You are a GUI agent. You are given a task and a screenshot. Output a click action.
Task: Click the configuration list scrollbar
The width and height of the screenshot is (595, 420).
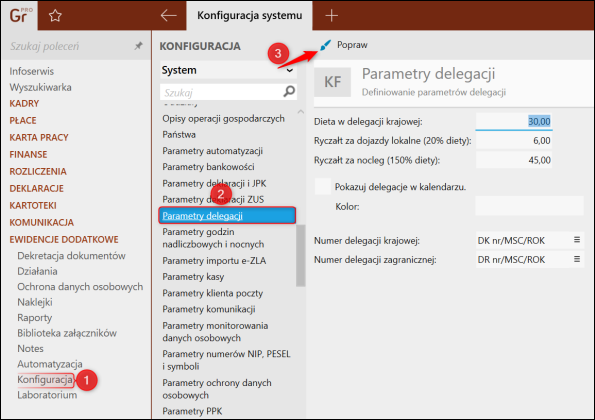point(301,255)
